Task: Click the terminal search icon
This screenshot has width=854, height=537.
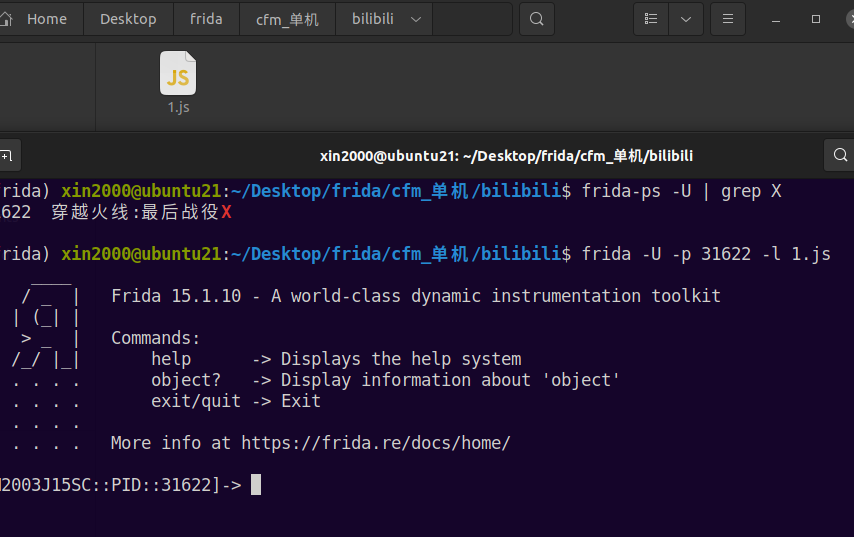Action: point(840,155)
